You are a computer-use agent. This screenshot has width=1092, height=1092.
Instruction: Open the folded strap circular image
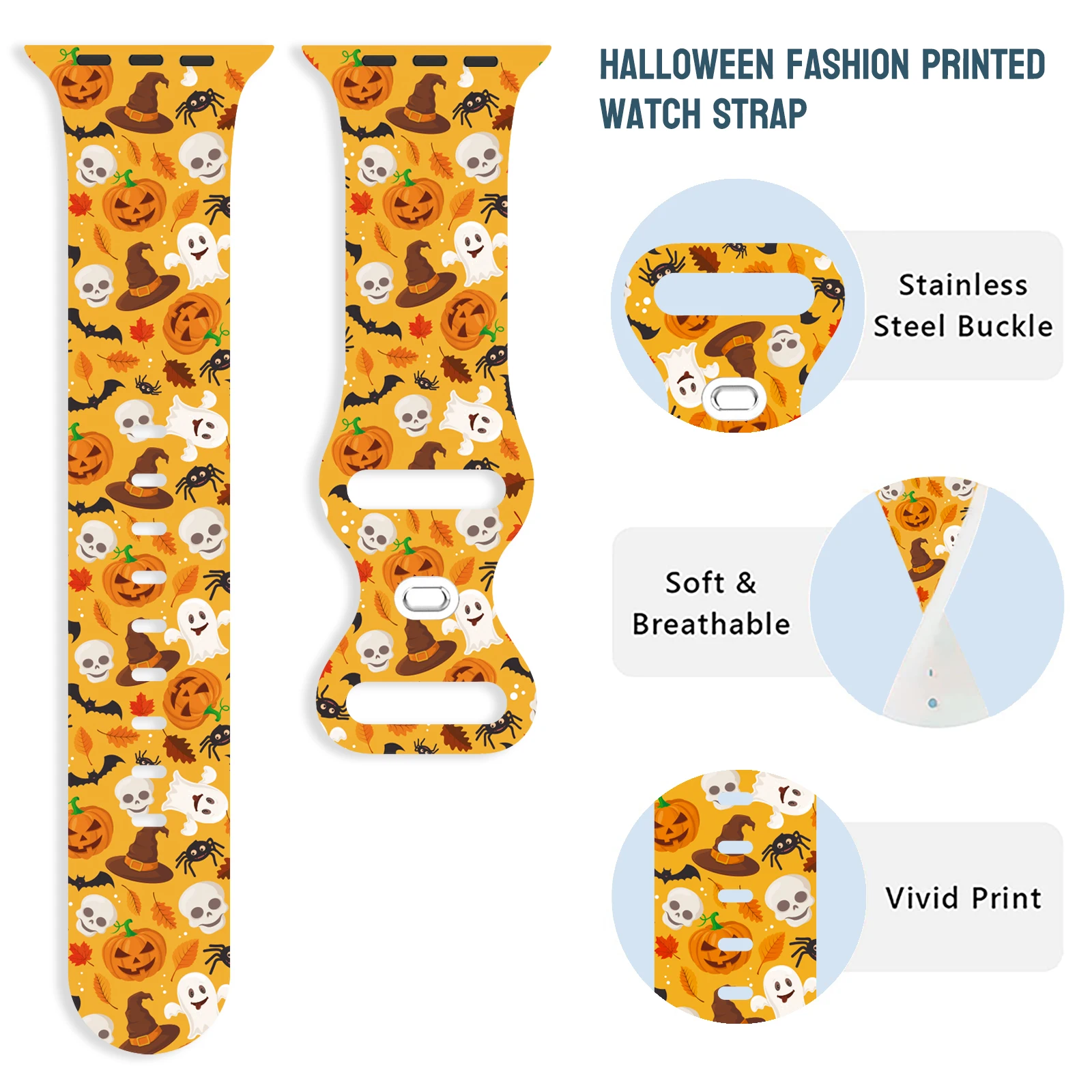[936, 601]
